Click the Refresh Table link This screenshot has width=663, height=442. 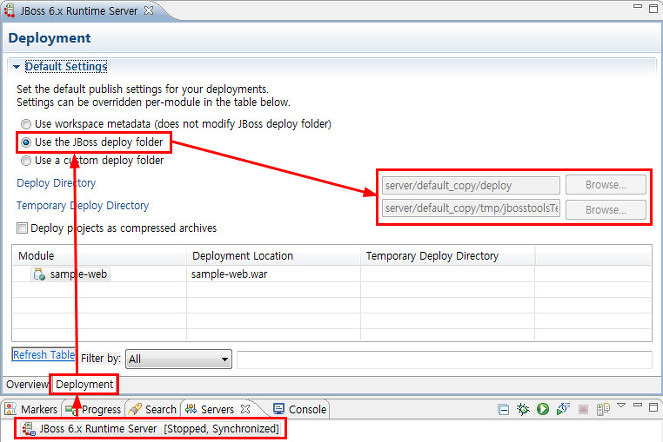tap(44, 355)
